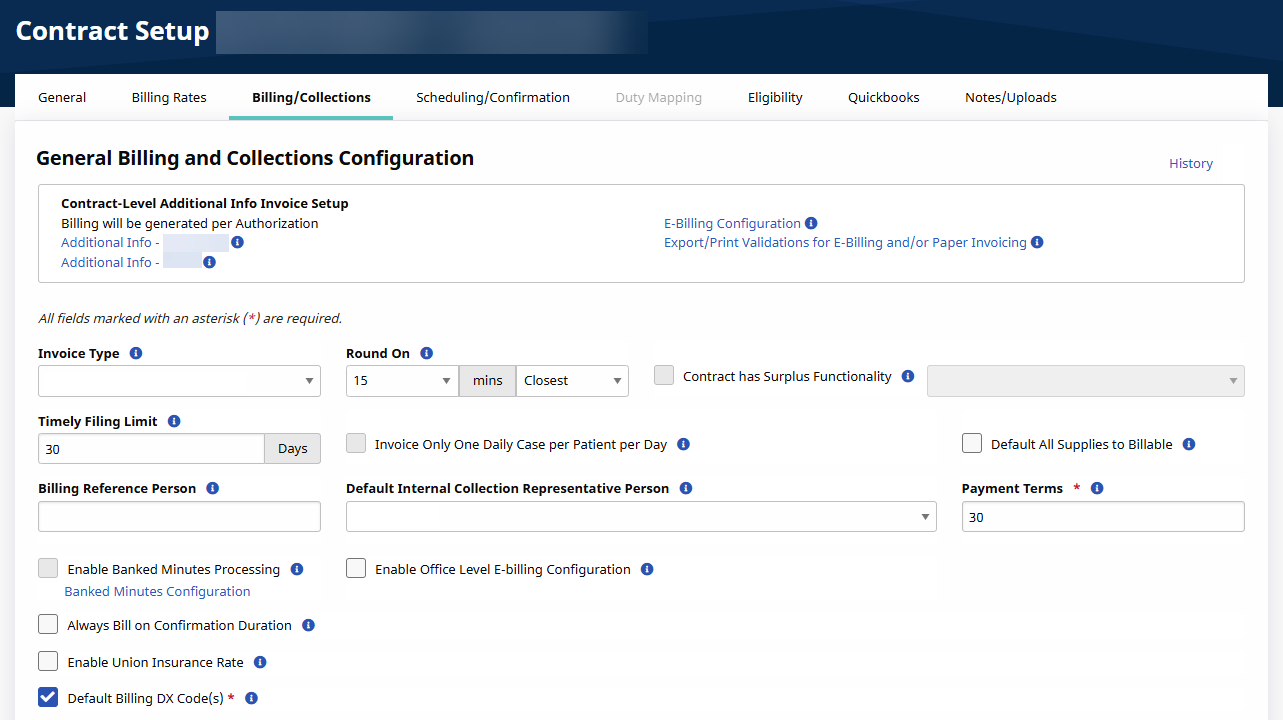View the History link
The height and width of the screenshot is (720, 1283).
pyautogui.click(x=1190, y=163)
